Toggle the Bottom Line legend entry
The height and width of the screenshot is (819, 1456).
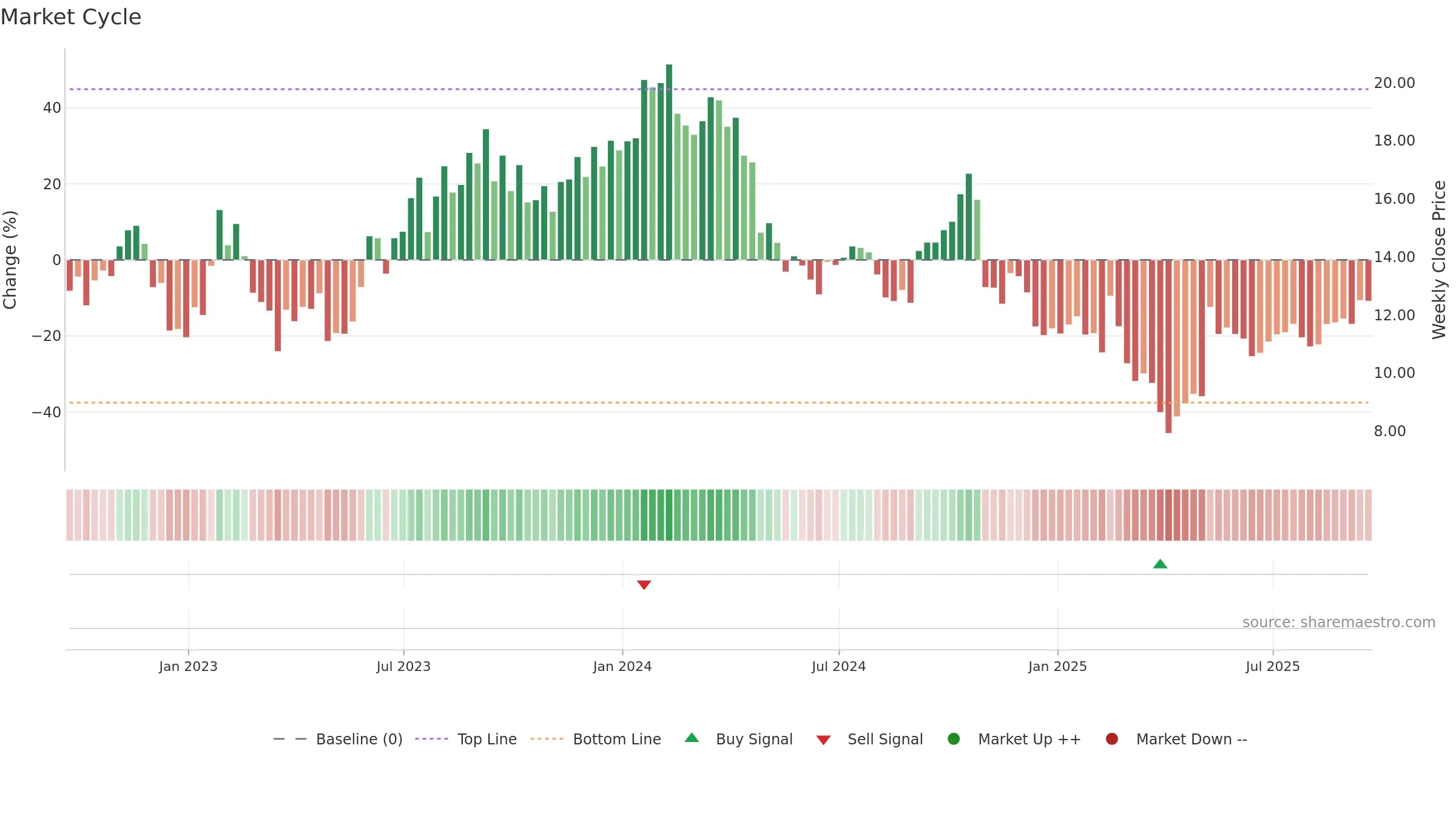coord(595,739)
